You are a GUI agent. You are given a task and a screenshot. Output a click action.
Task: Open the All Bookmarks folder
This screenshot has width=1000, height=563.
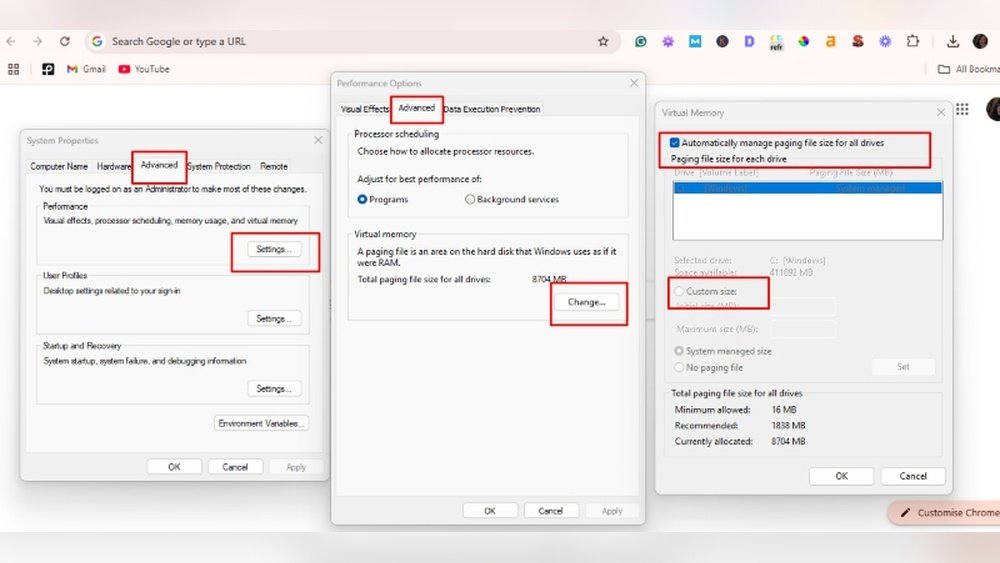point(967,69)
